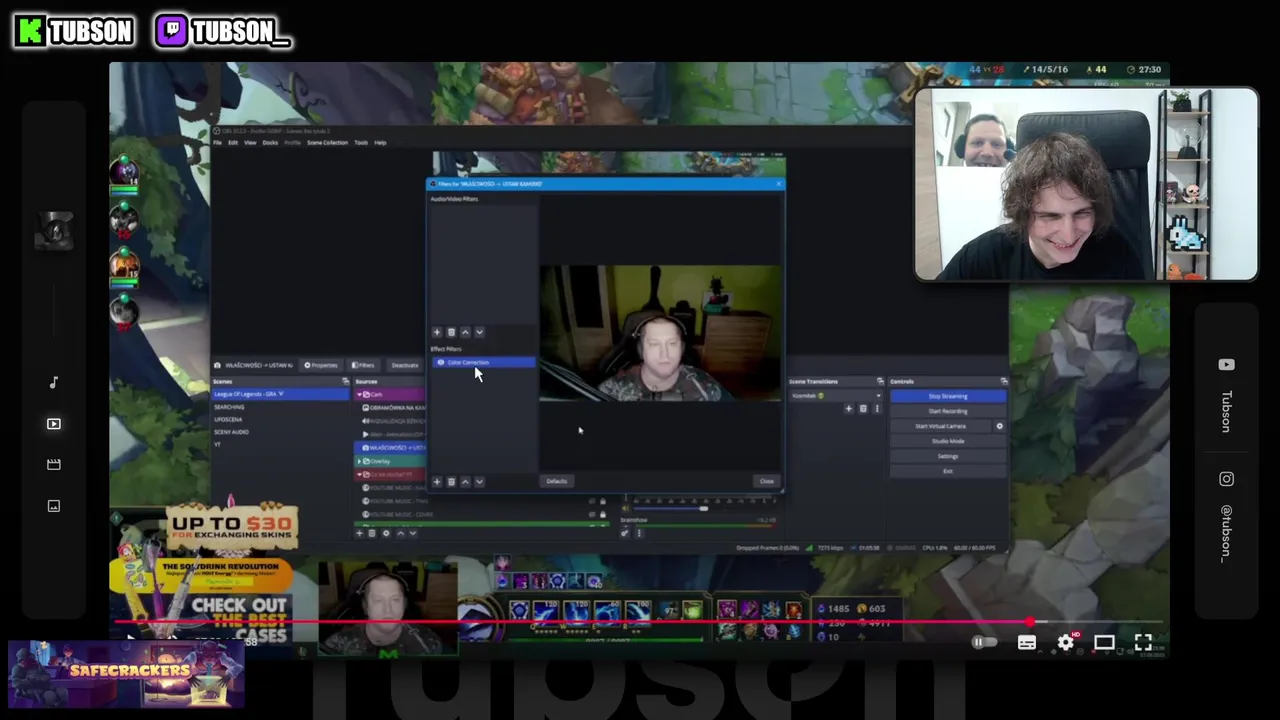Toggle eye of YOUTUBE MUSIC - TIME source
This screenshot has width=1280, height=720.
(591, 501)
